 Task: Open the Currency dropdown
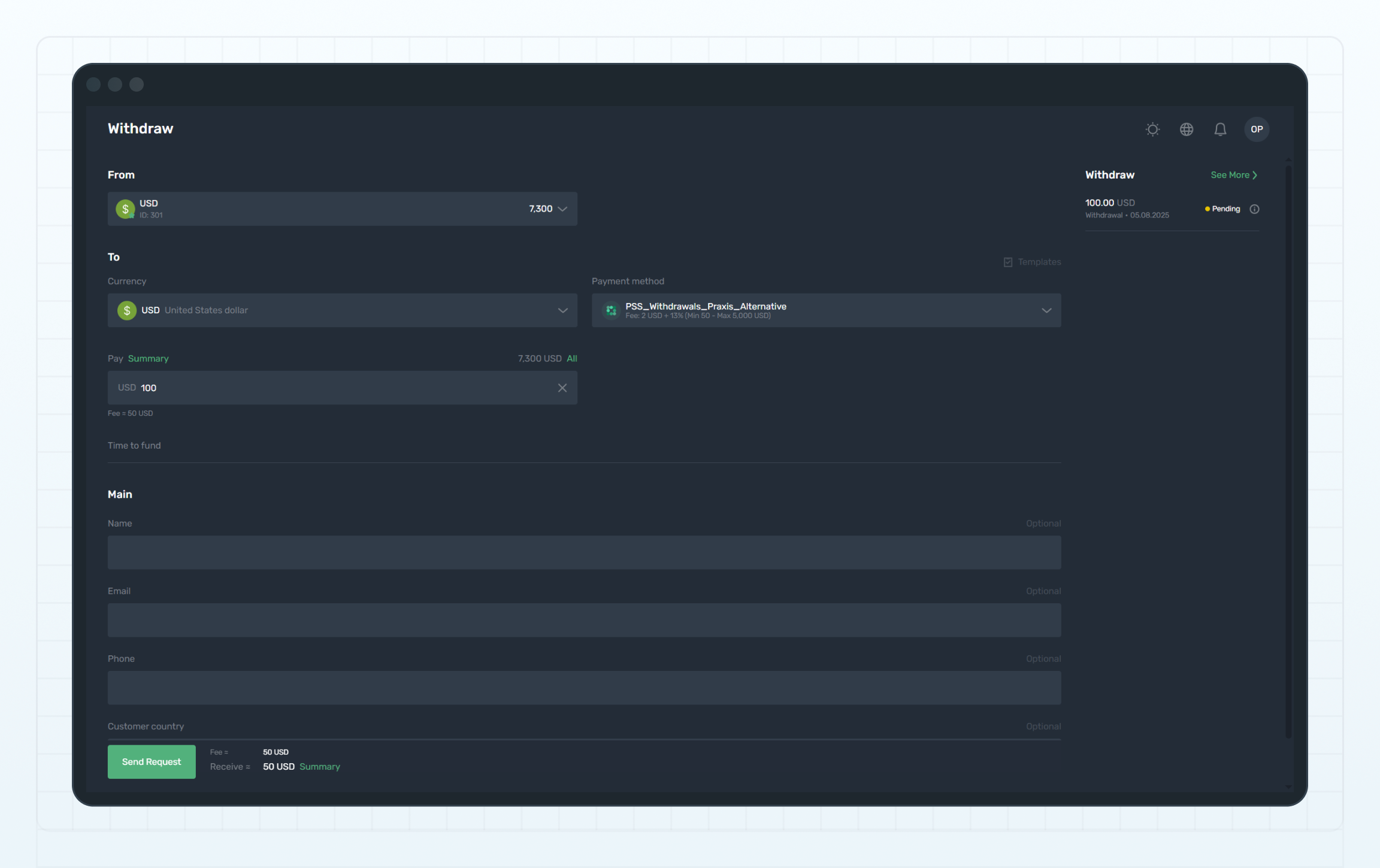562,310
